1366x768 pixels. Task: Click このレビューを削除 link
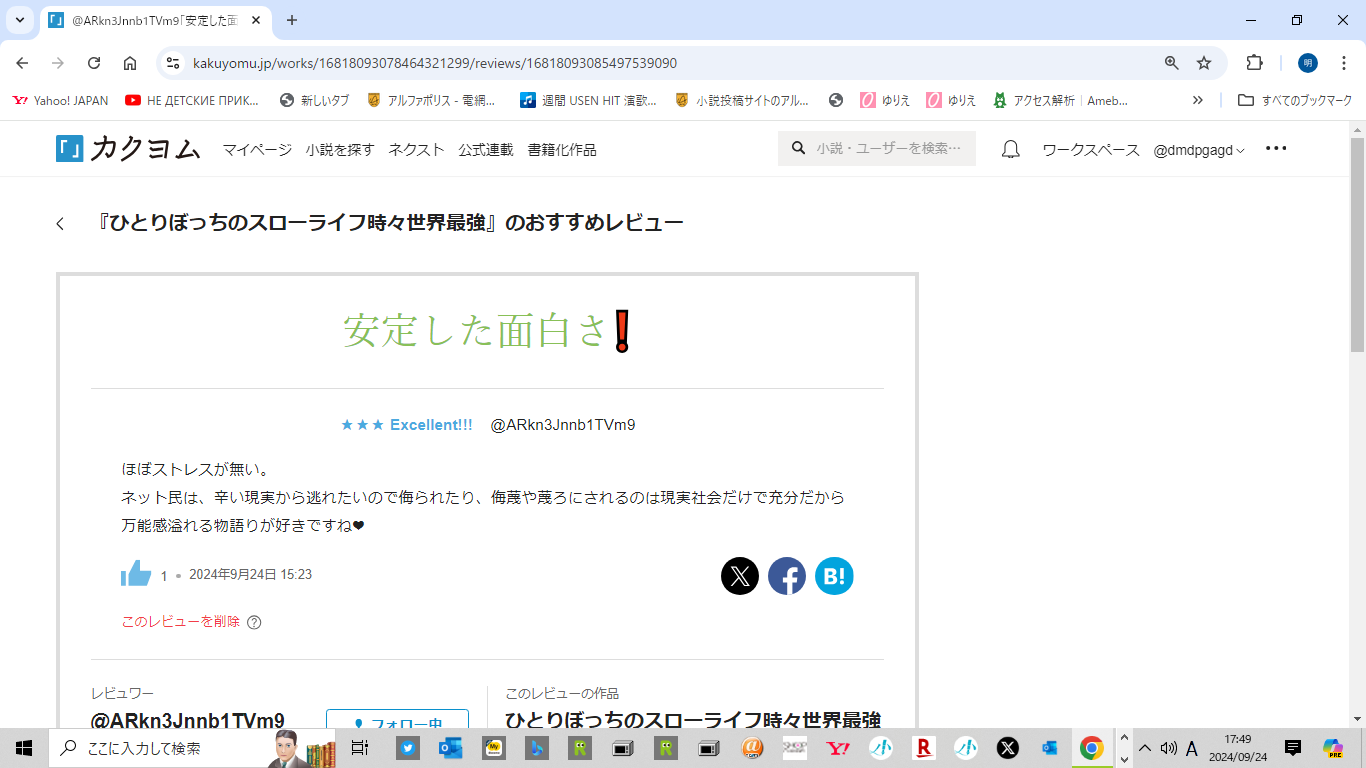point(181,621)
